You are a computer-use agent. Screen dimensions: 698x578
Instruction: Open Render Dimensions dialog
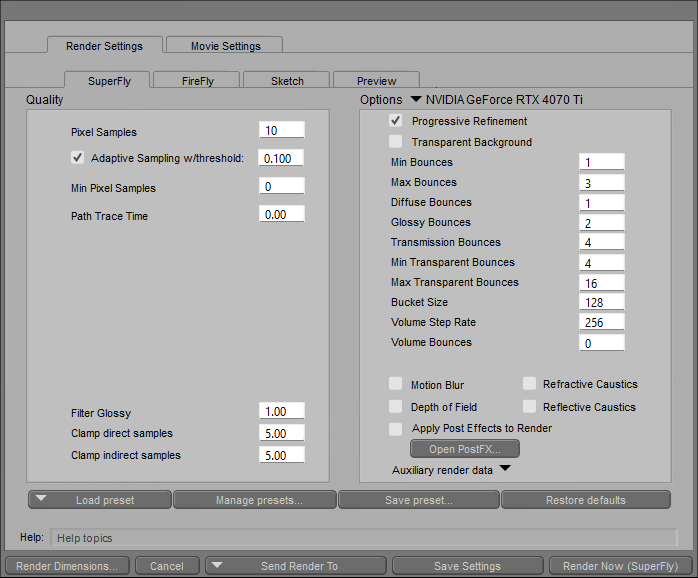point(66,566)
